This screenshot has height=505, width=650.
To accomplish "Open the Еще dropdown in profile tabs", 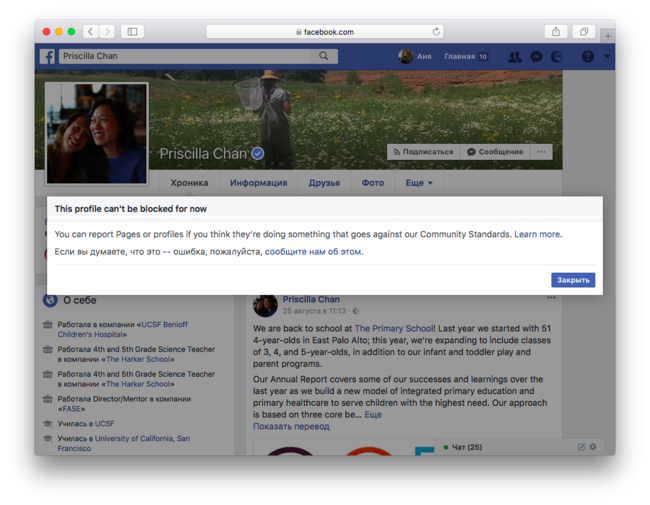I will [419, 183].
